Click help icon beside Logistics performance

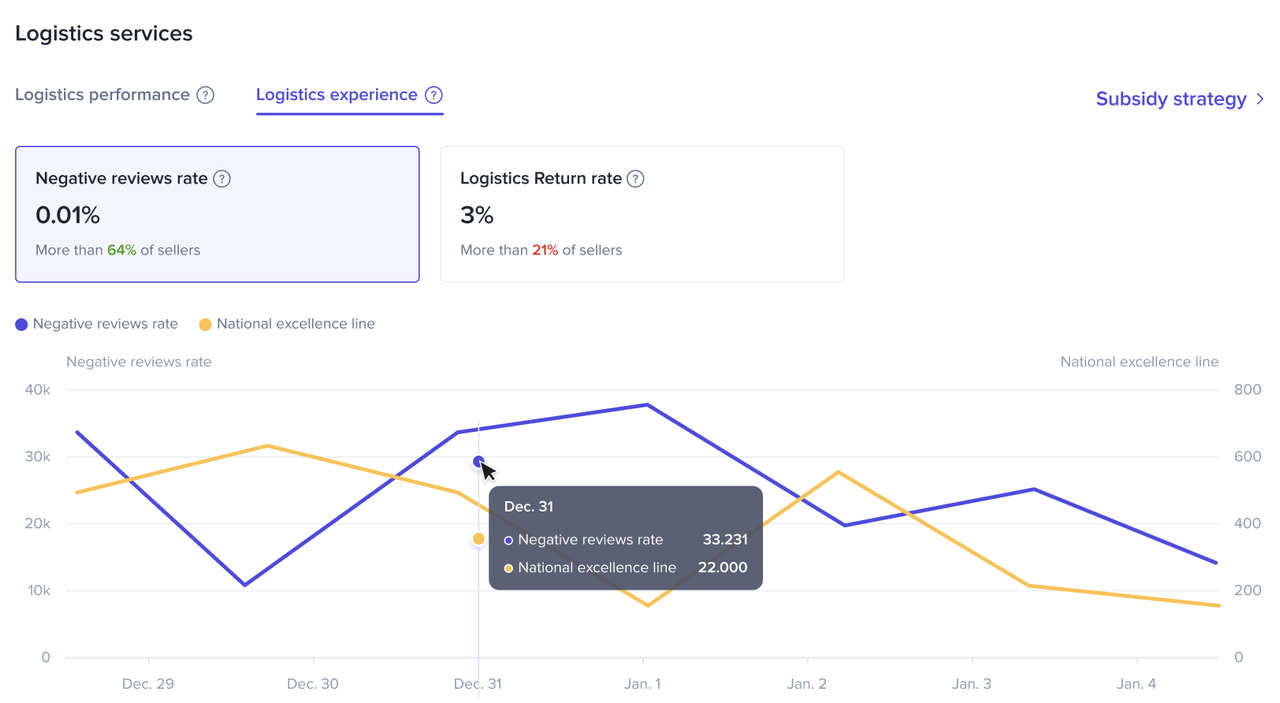pyautogui.click(x=205, y=95)
